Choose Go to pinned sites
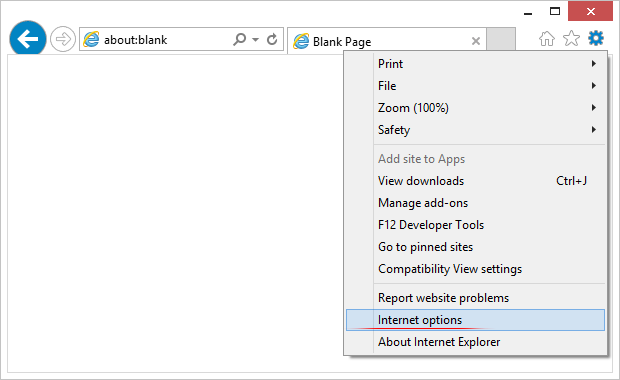Image resolution: width=620 pixels, height=380 pixels. click(476, 247)
